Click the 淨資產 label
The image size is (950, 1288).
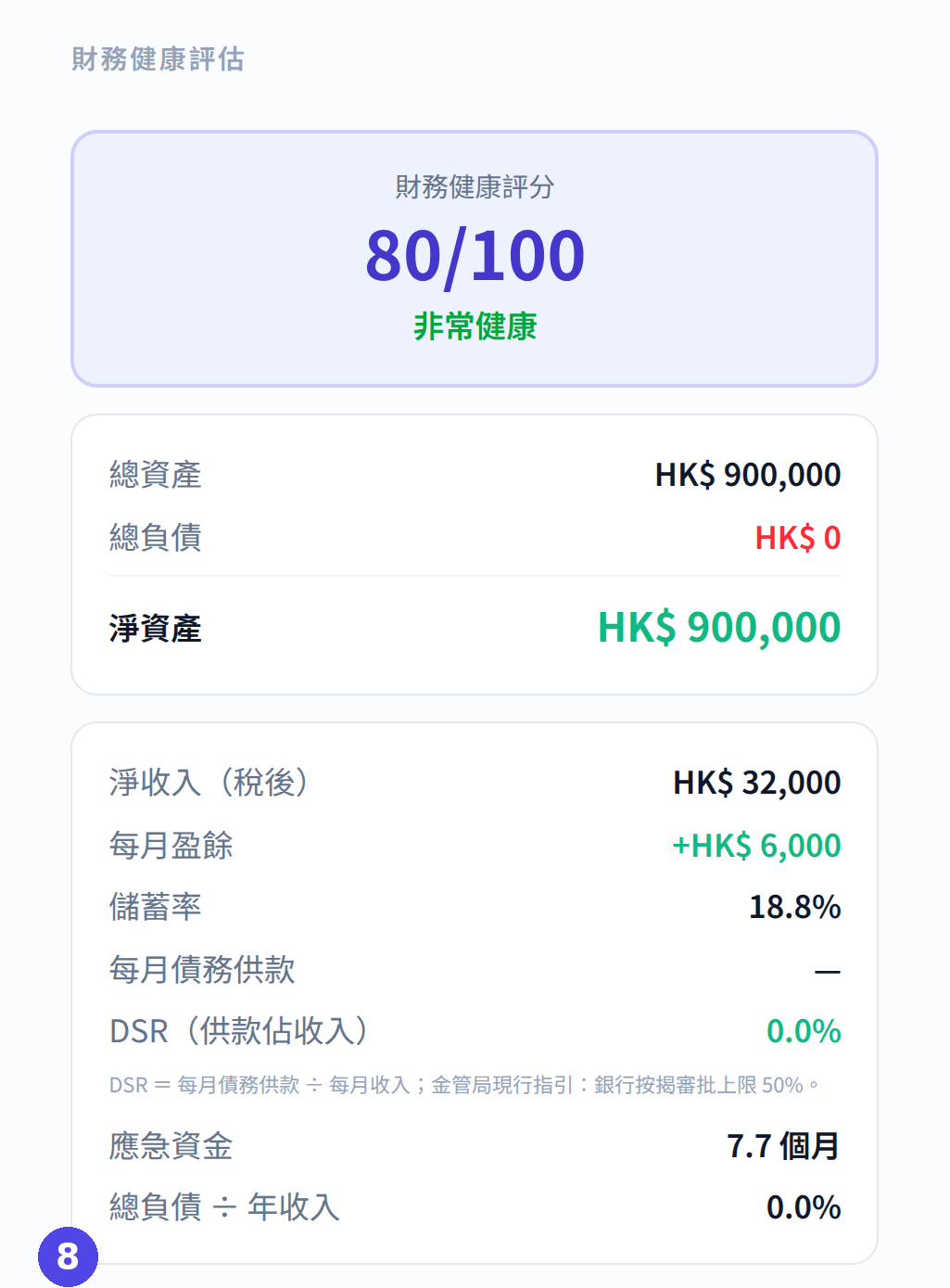(x=155, y=629)
